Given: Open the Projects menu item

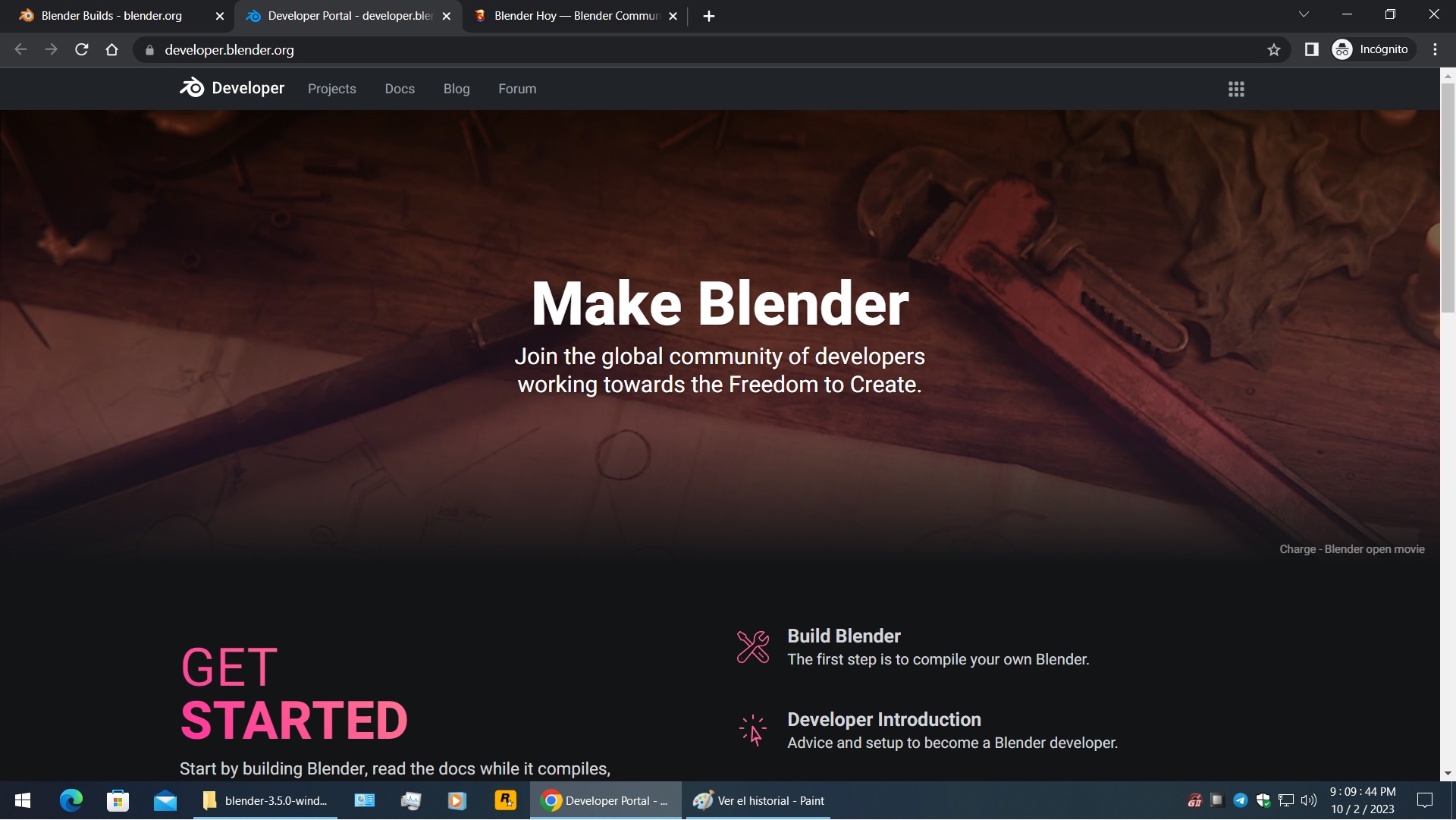Looking at the screenshot, I should click(332, 89).
